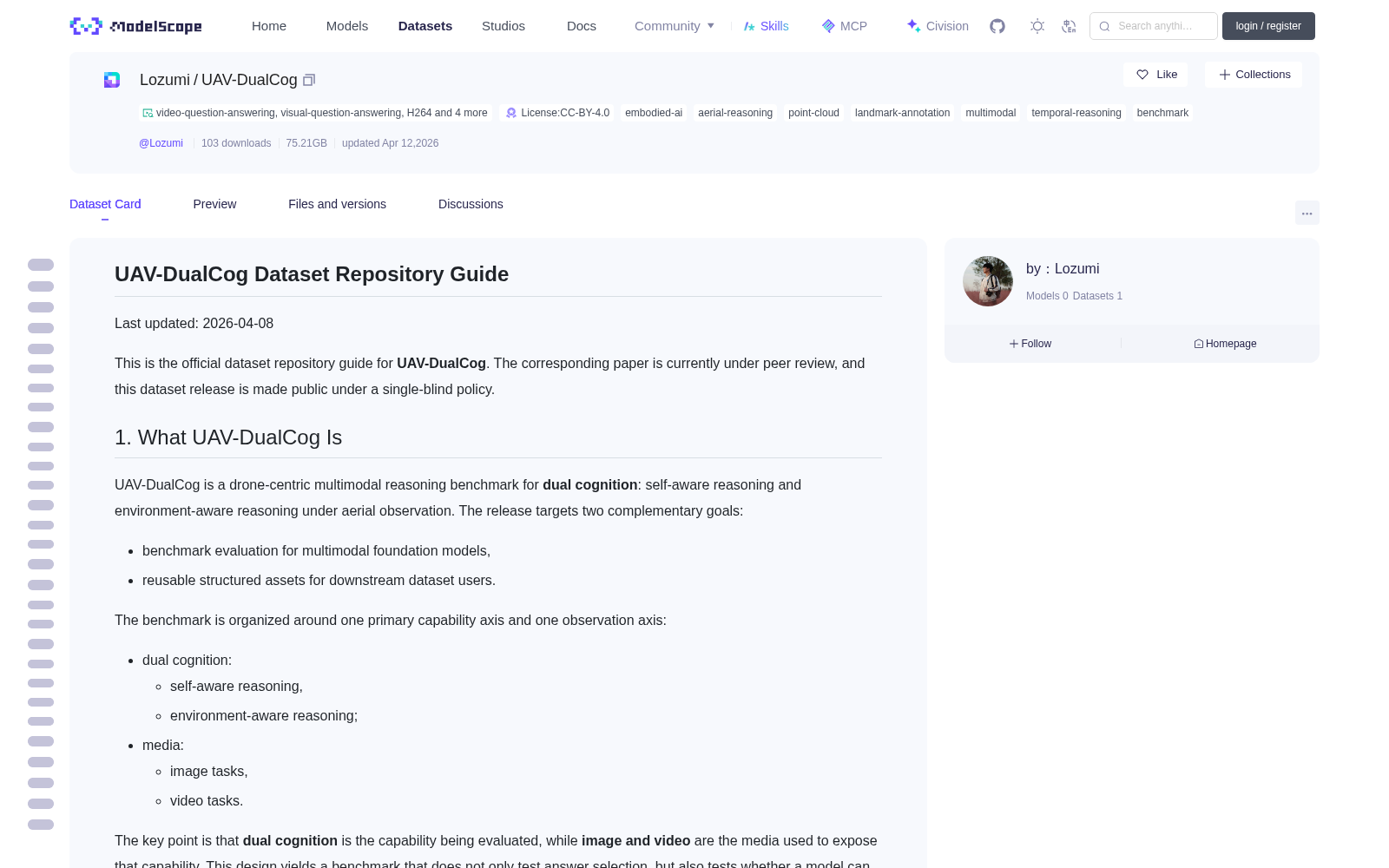The height and width of the screenshot is (868, 1389).
Task: Focus the search input field
Action: [x=1154, y=26]
